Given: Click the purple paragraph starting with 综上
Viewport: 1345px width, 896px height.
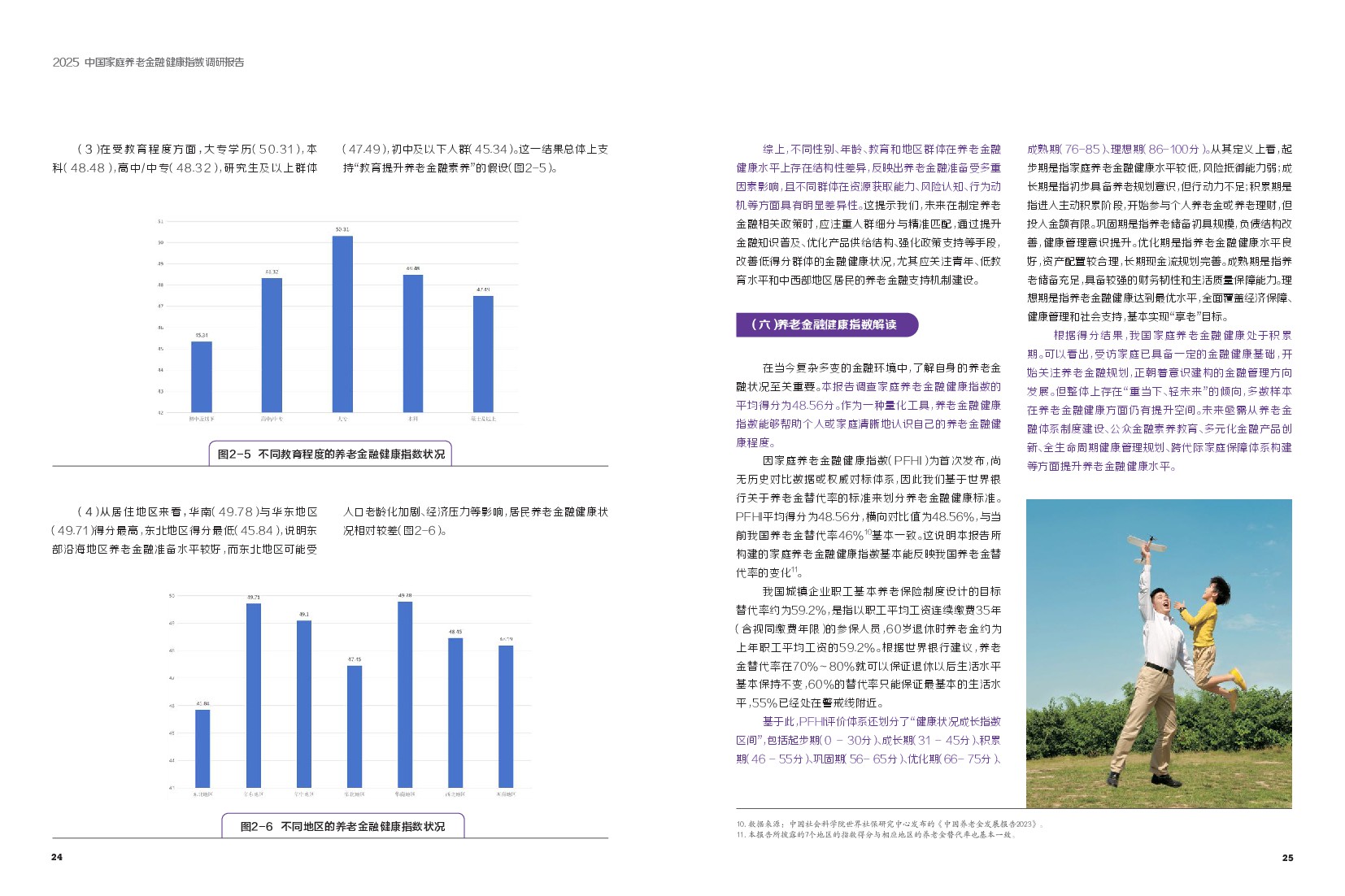Looking at the screenshot, I should coord(868,215).
